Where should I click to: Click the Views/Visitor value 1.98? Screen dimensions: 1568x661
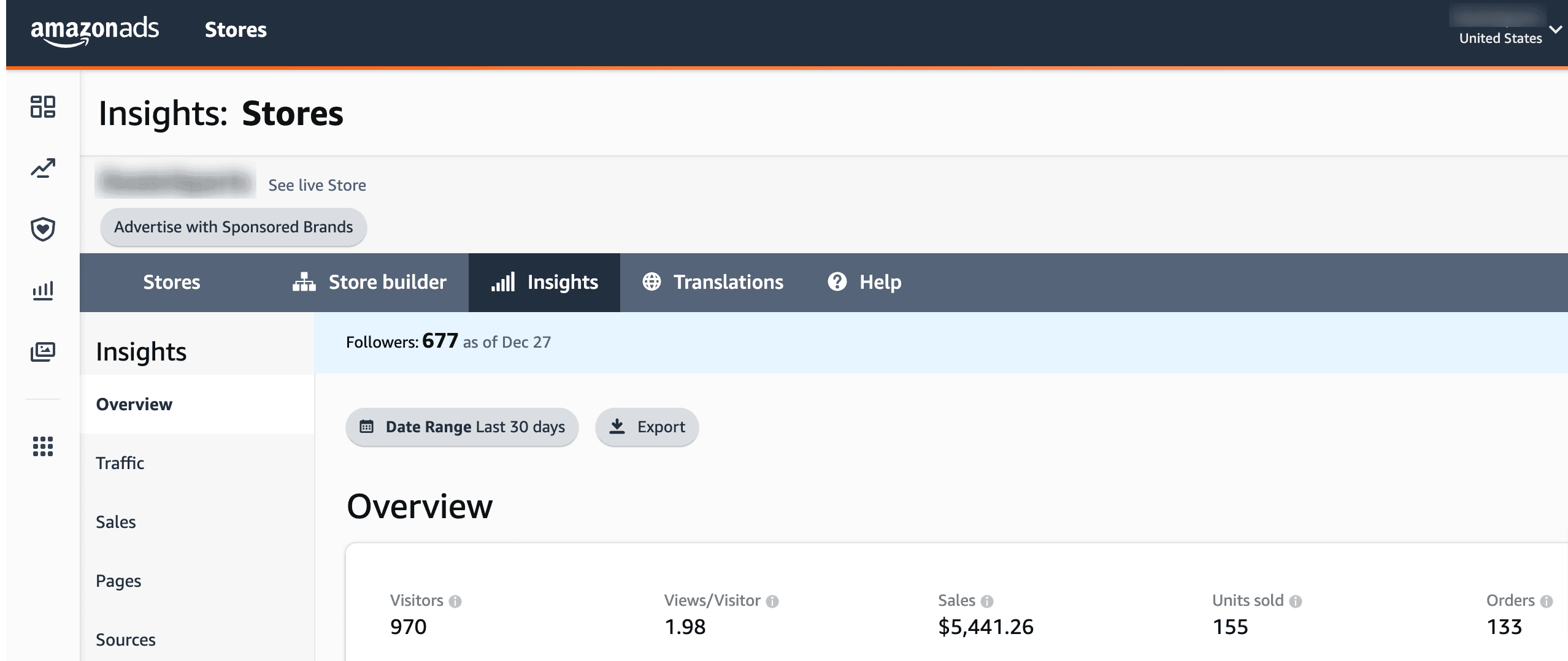click(x=685, y=627)
